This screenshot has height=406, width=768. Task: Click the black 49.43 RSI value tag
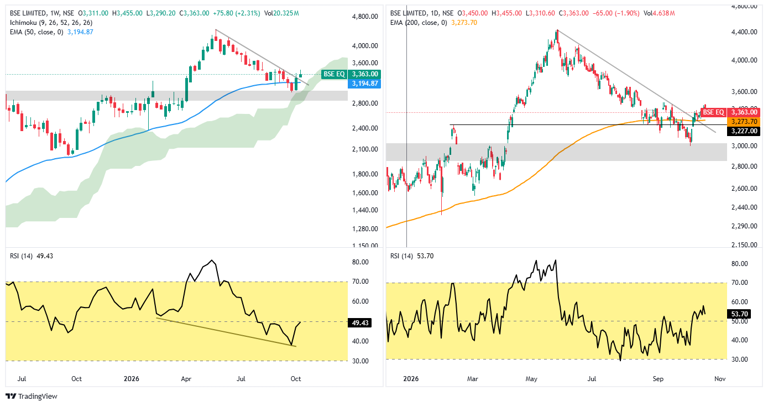pos(360,322)
